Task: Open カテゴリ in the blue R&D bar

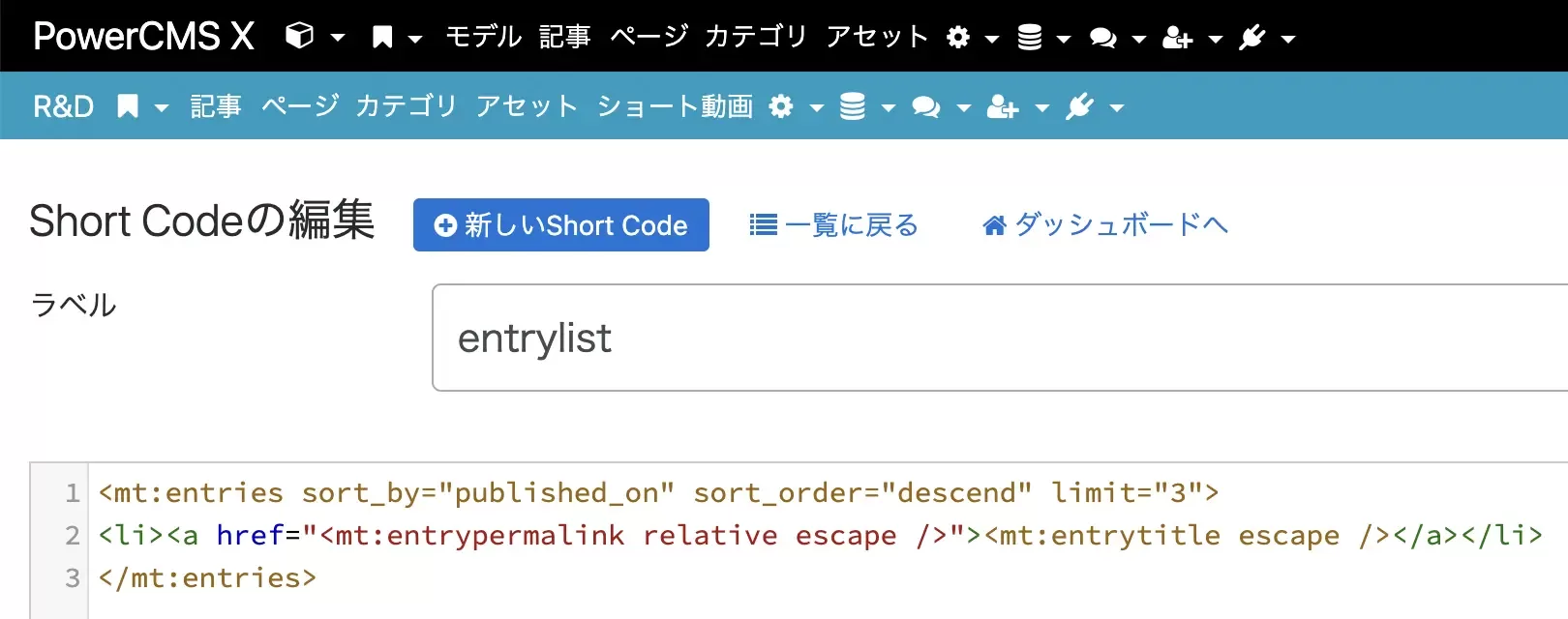Action: point(407,106)
